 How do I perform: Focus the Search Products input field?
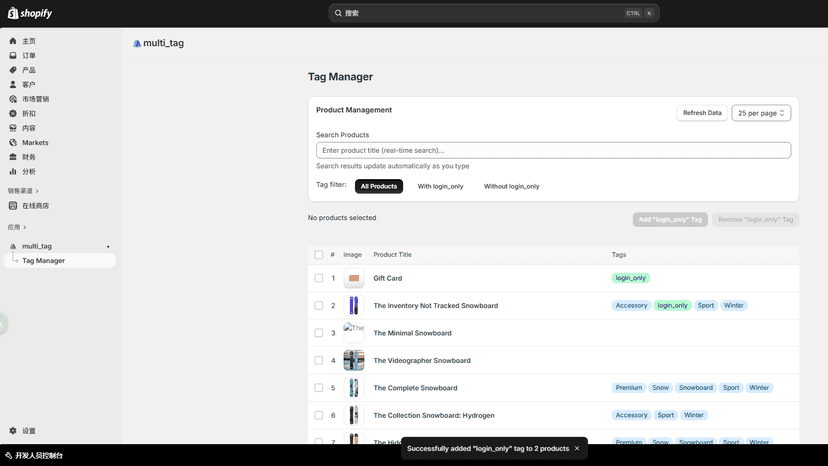point(553,151)
